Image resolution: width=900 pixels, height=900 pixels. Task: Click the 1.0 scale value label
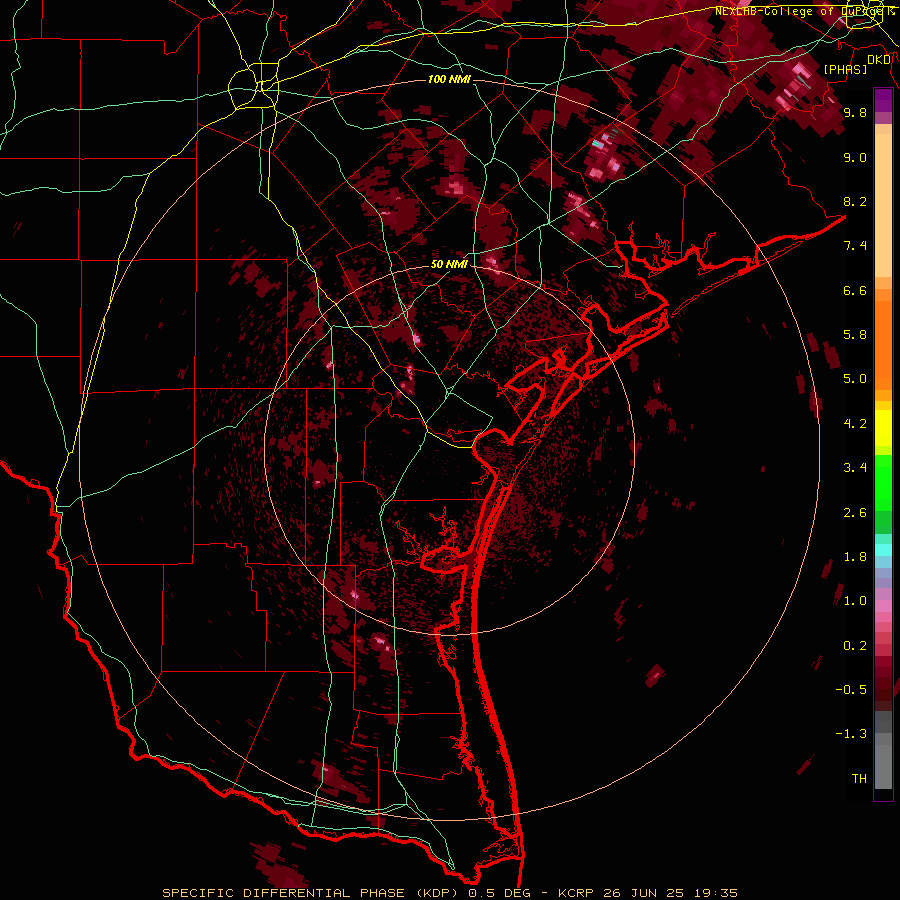pyautogui.click(x=855, y=601)
